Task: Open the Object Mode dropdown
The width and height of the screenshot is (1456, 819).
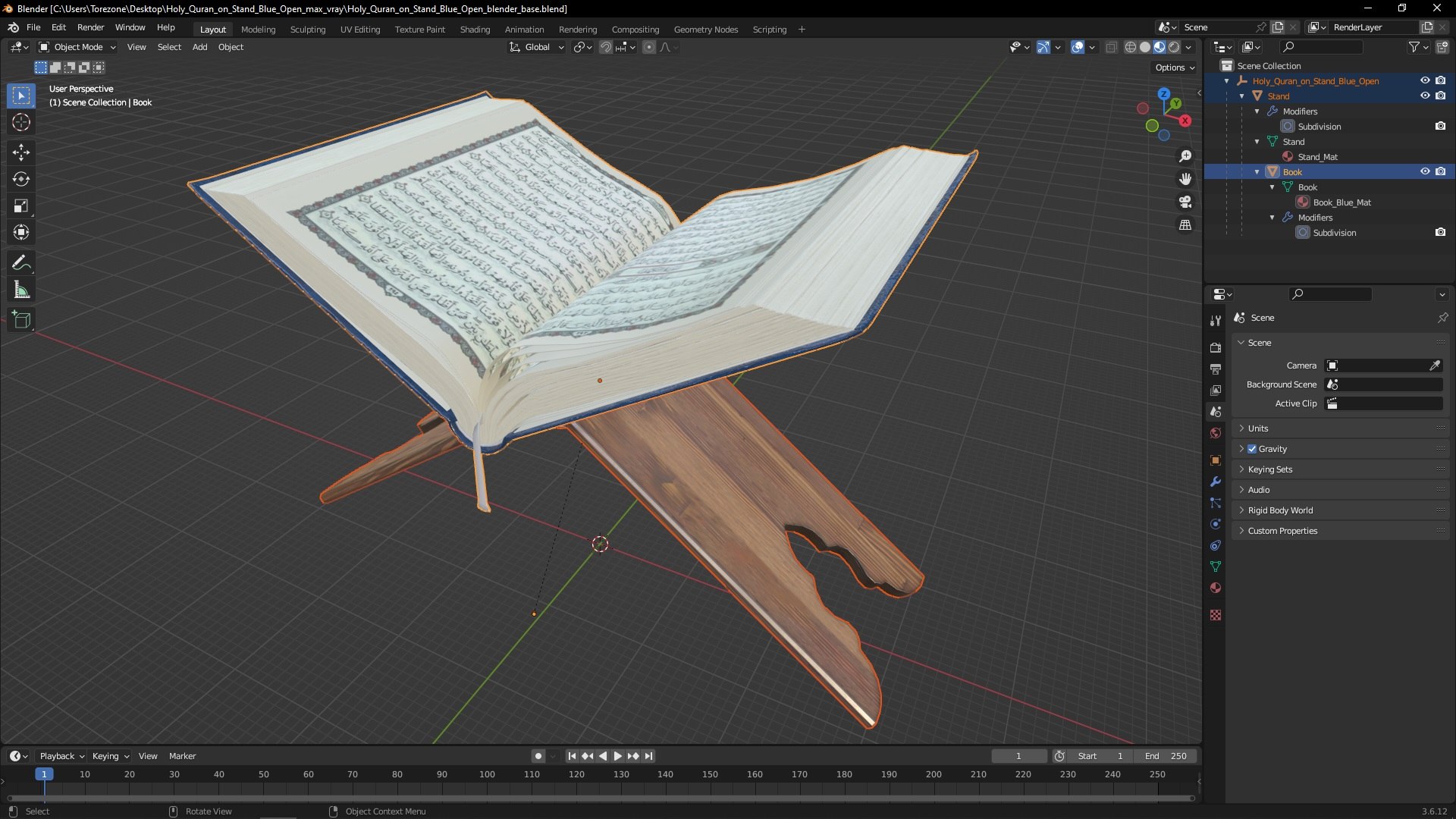Action: 77,47
